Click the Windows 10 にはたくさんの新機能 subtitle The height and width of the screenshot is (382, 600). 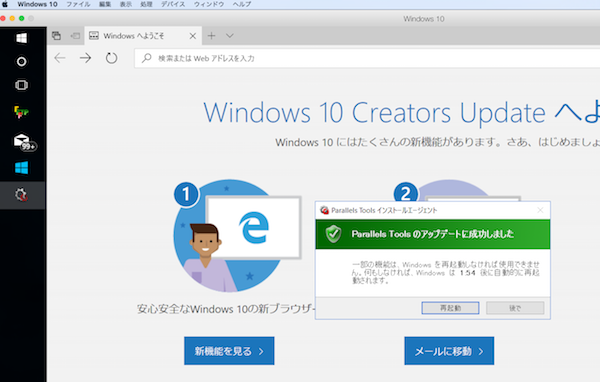coord(437,142)
